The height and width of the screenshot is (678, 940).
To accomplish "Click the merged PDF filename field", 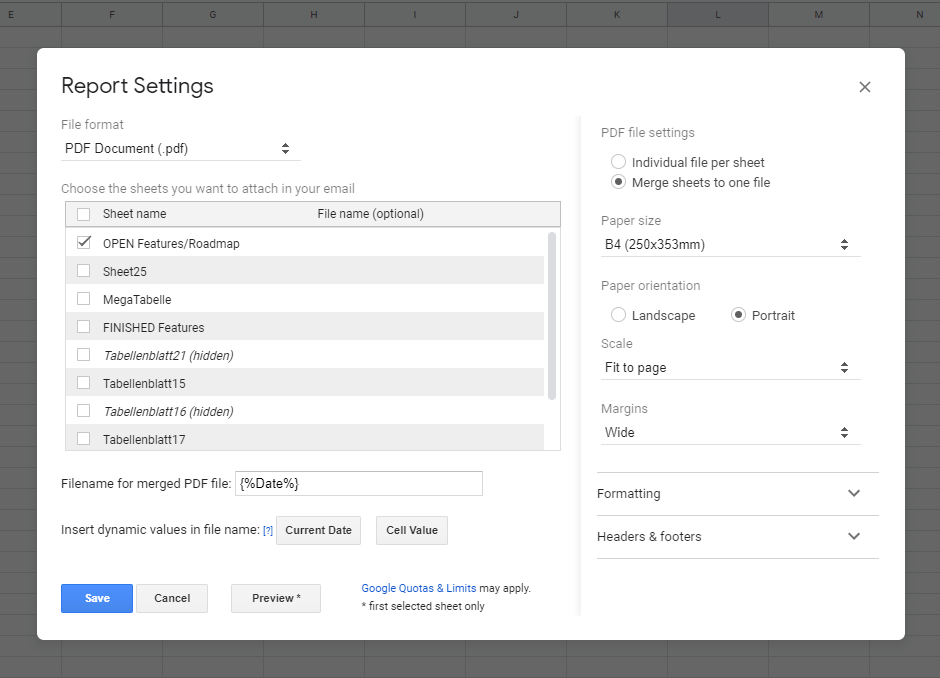I will (359, 484).
